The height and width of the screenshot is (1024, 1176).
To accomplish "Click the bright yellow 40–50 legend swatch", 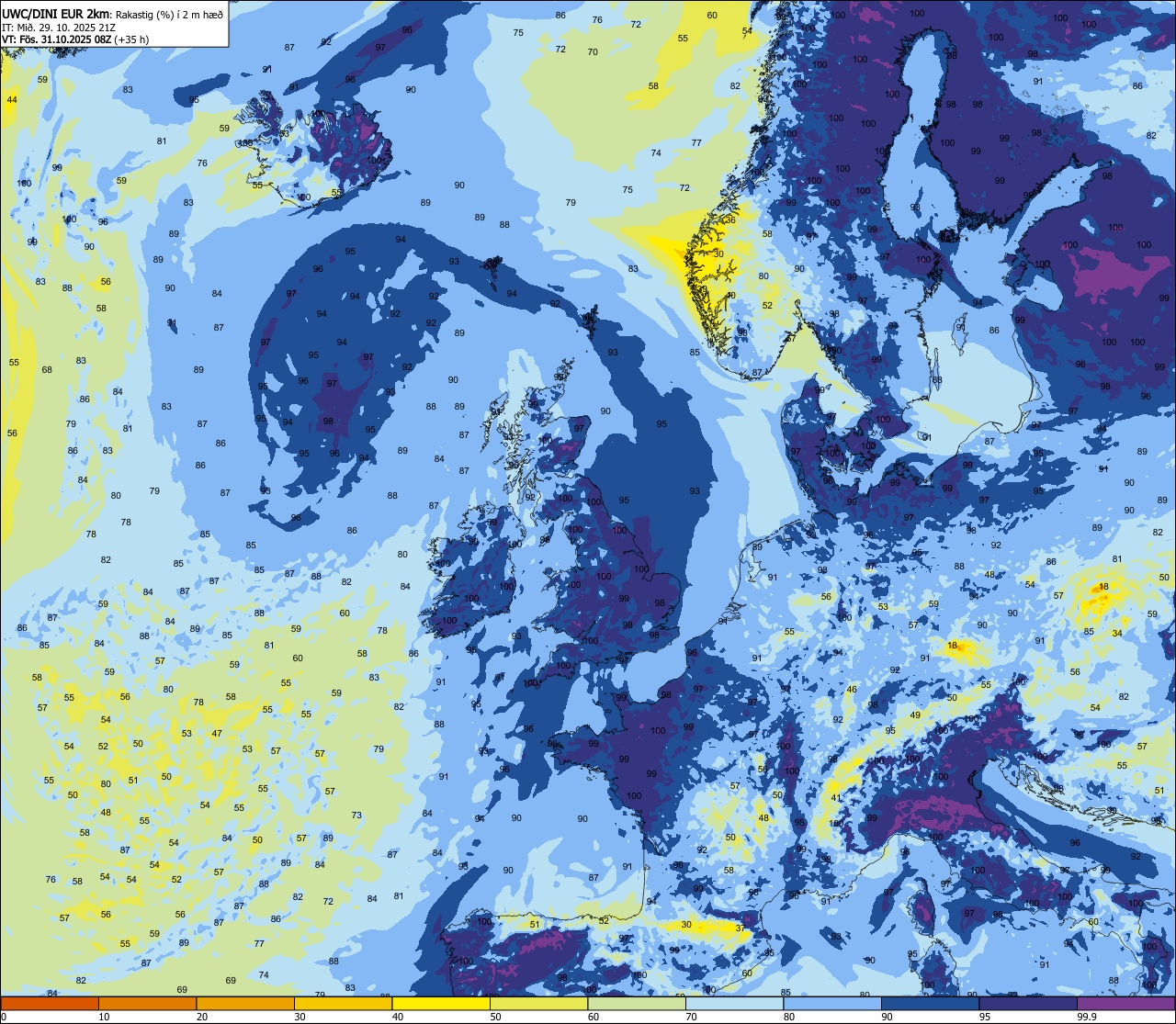I will pyautogui.click(x=441, y=1004).
